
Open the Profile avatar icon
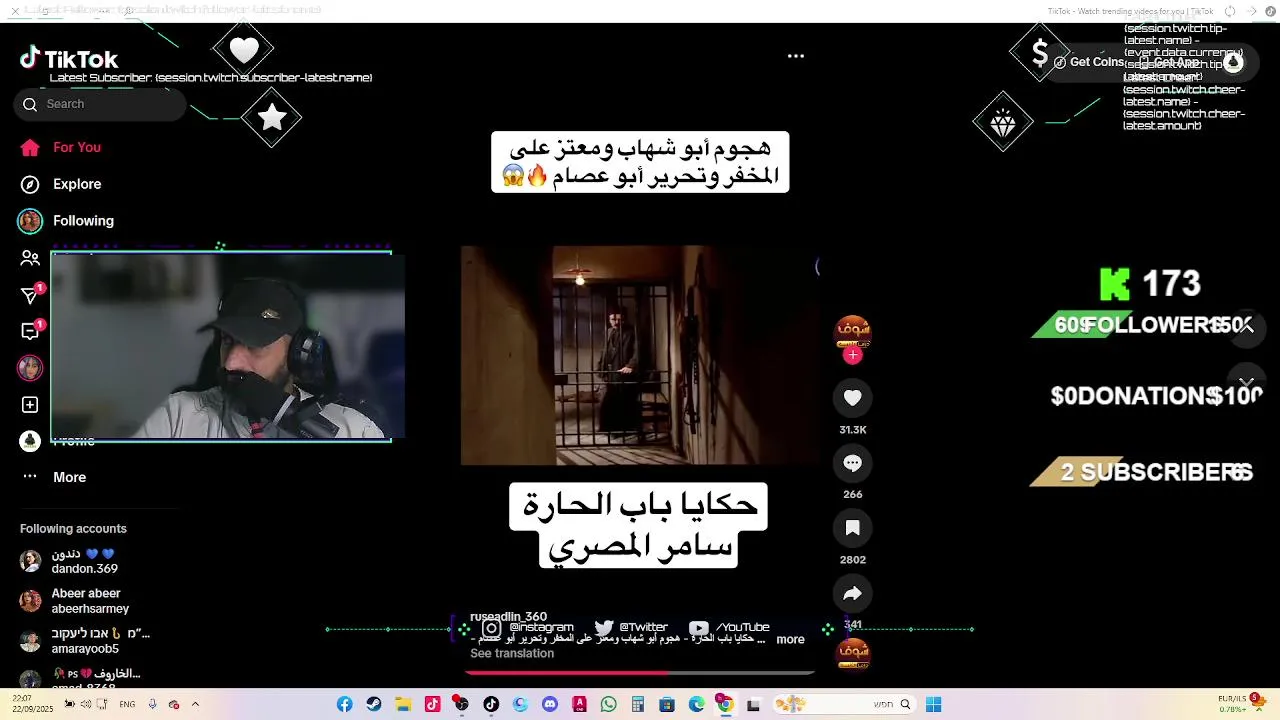(x=30, y=441)
